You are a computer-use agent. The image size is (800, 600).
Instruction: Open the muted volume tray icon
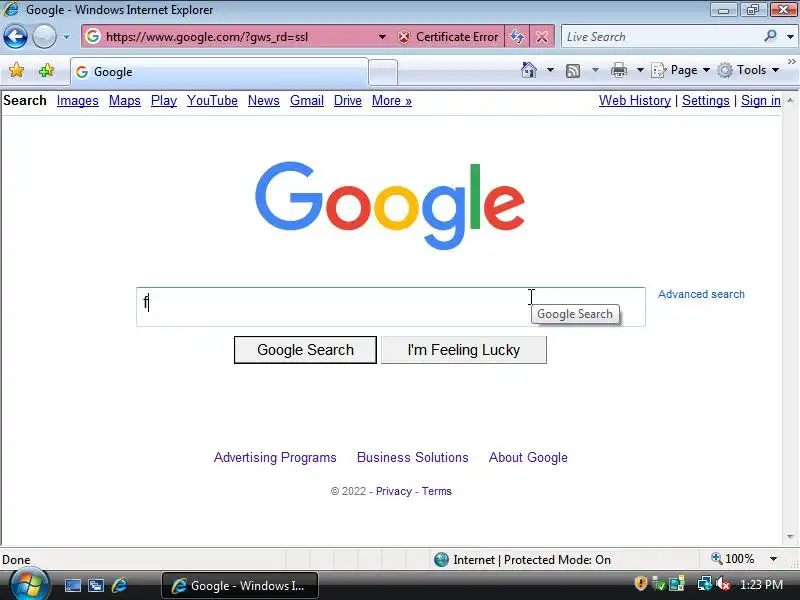click(x=723, y=584)
